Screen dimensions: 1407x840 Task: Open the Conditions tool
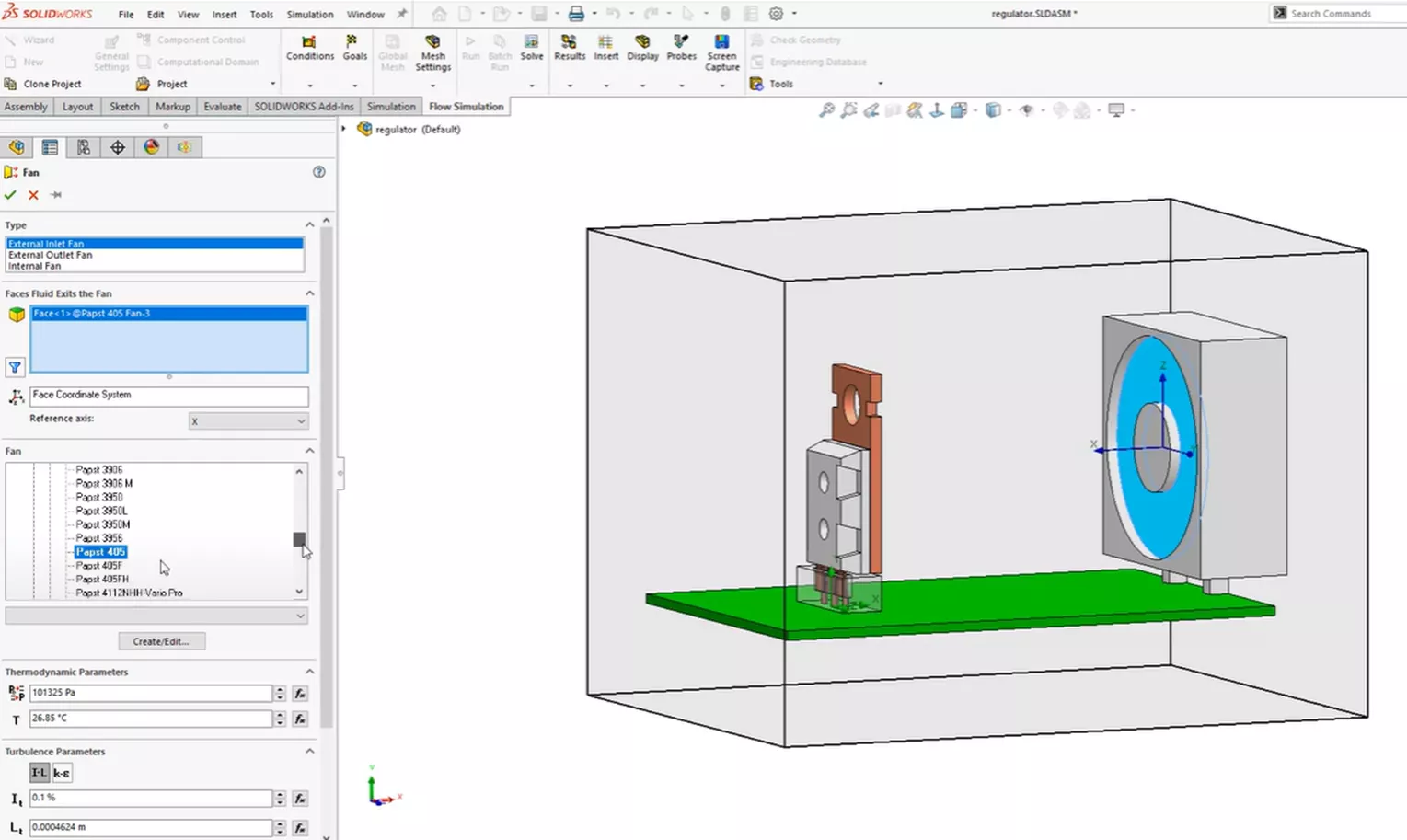(309, 51)
